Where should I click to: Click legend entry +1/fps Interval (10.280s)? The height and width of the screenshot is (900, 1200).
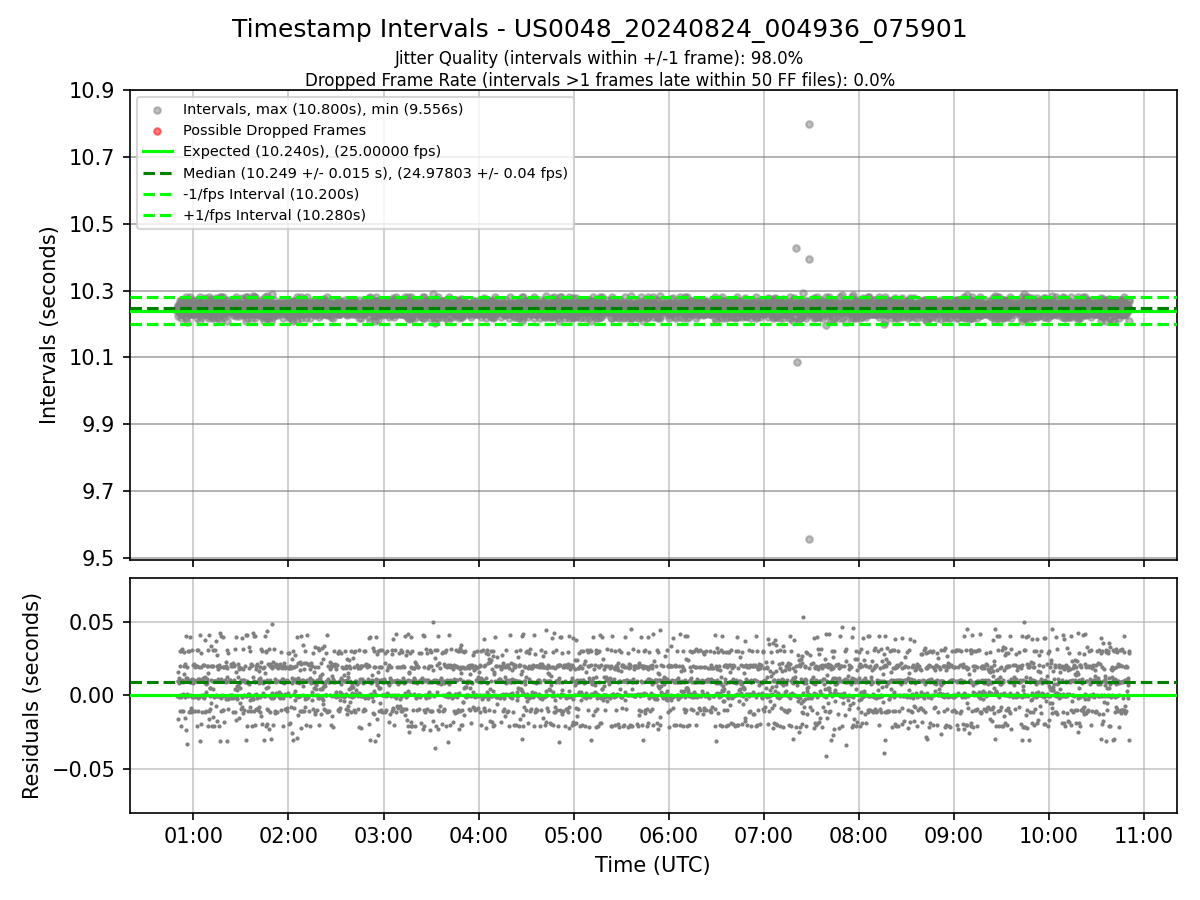pyautogui.click(x=274, y=215)
